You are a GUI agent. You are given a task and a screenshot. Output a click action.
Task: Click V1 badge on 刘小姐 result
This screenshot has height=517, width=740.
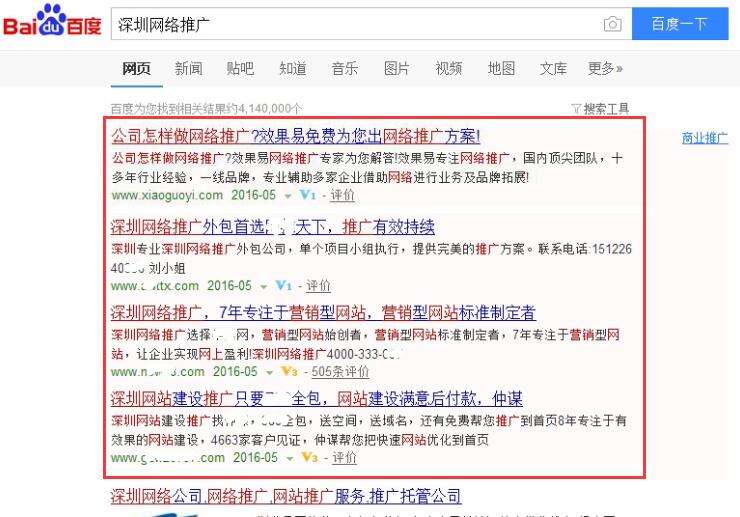[284, 285]
